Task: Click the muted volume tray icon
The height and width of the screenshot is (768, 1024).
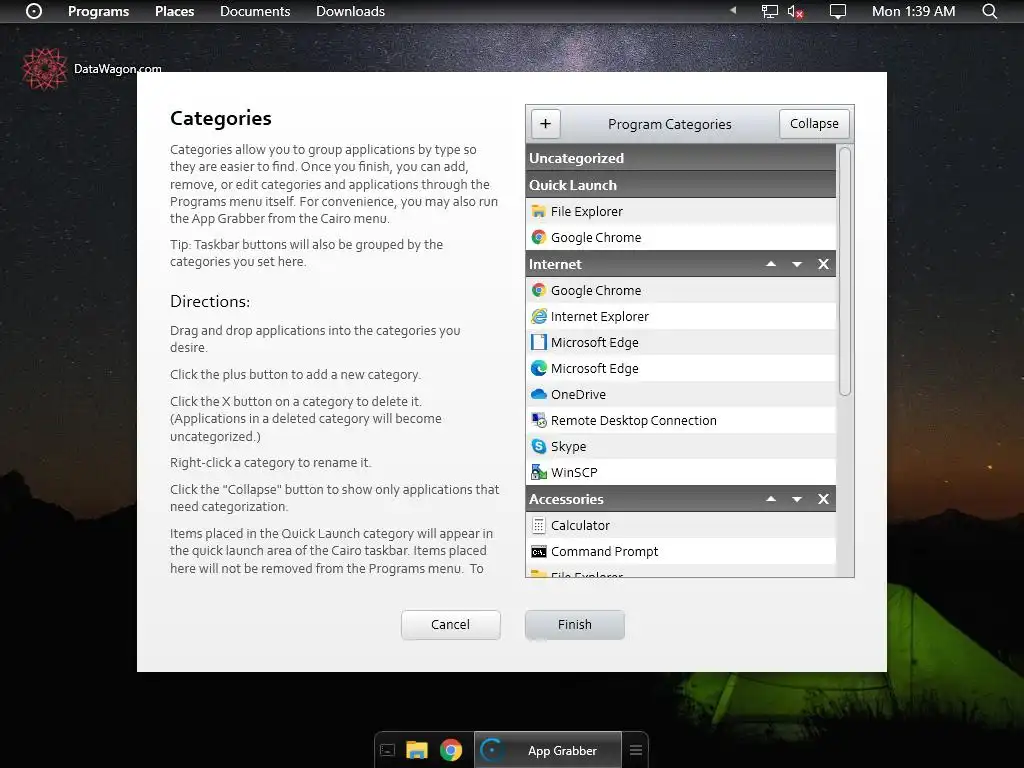Action: [x=795, y=11]
